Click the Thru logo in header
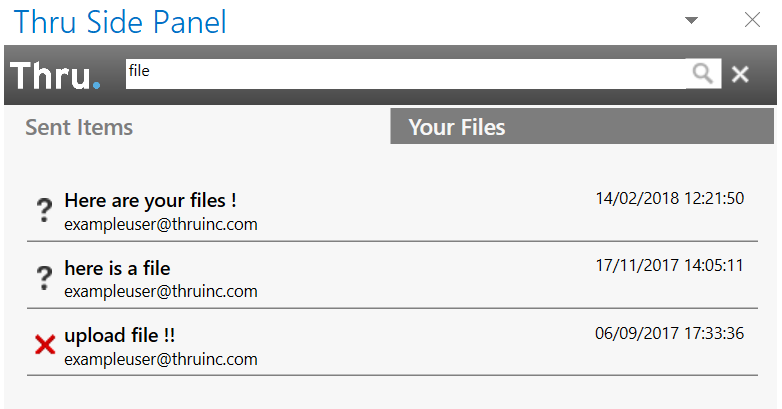 pos(55,76)
